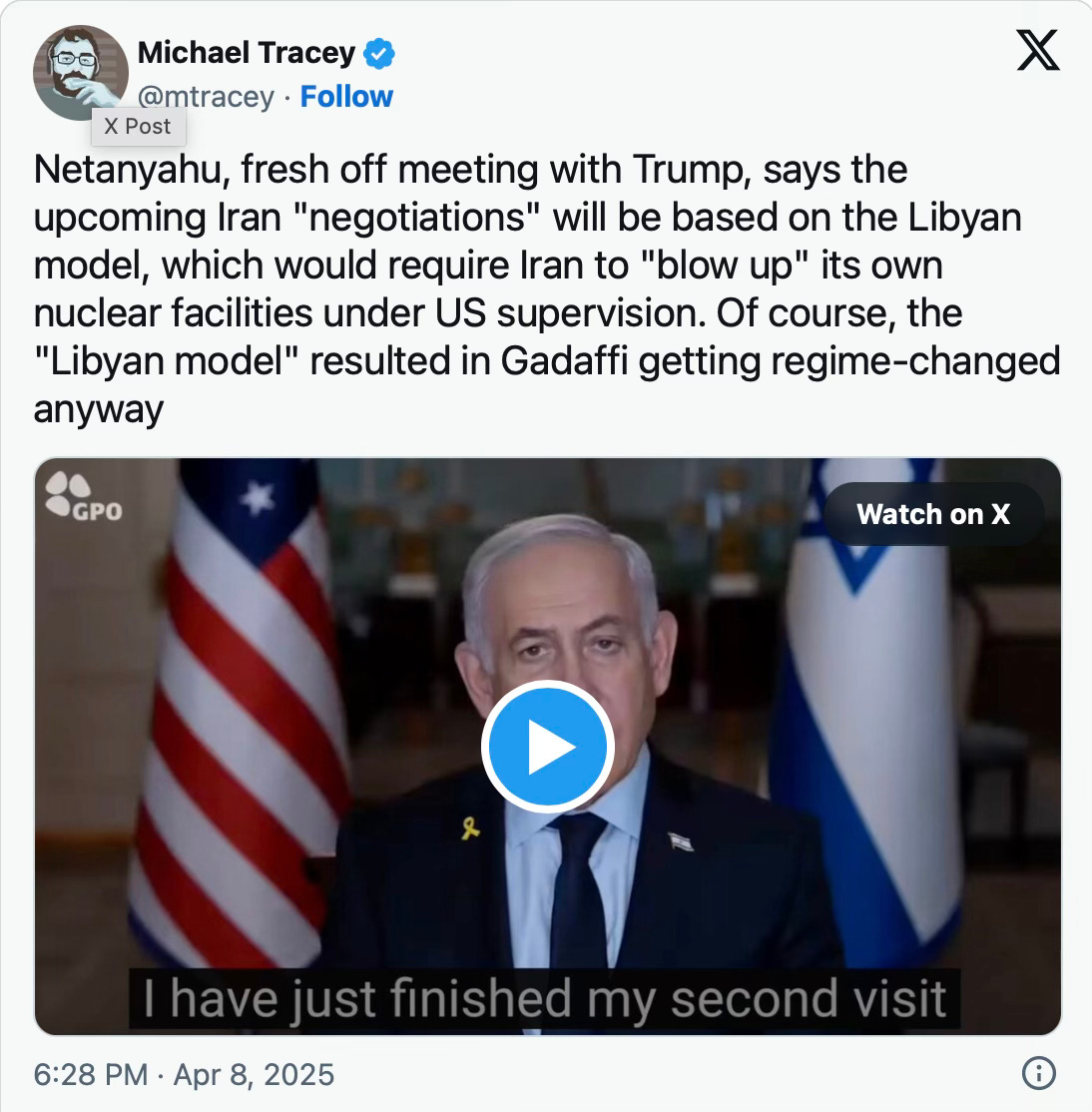The width and height of the screenshot is (1092, 1112).
Task: Click the GPO watermark logo
Action: (x=84, y=496)
